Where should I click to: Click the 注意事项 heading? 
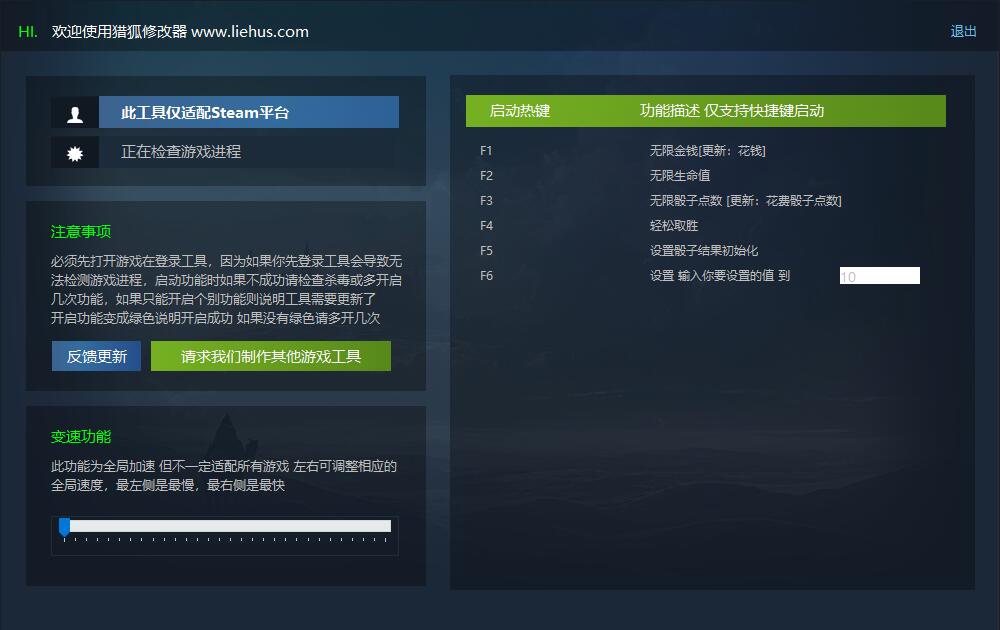pyautogui.click(x=81, y=231)
